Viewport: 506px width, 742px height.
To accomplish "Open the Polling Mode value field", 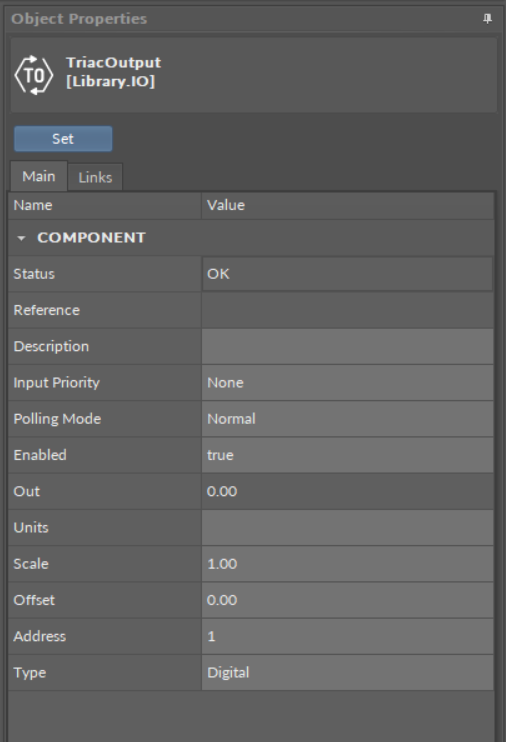I will tap(347, 419).
